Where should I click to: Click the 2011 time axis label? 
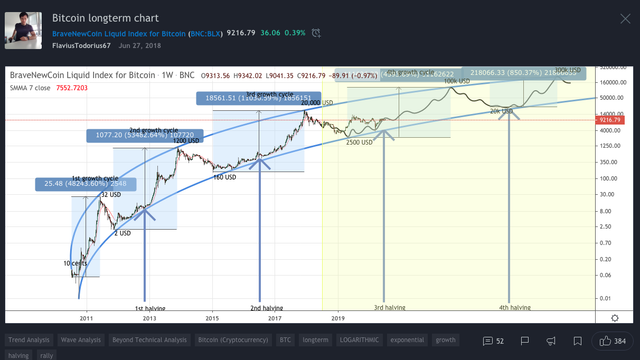click(x=86, y=318)
